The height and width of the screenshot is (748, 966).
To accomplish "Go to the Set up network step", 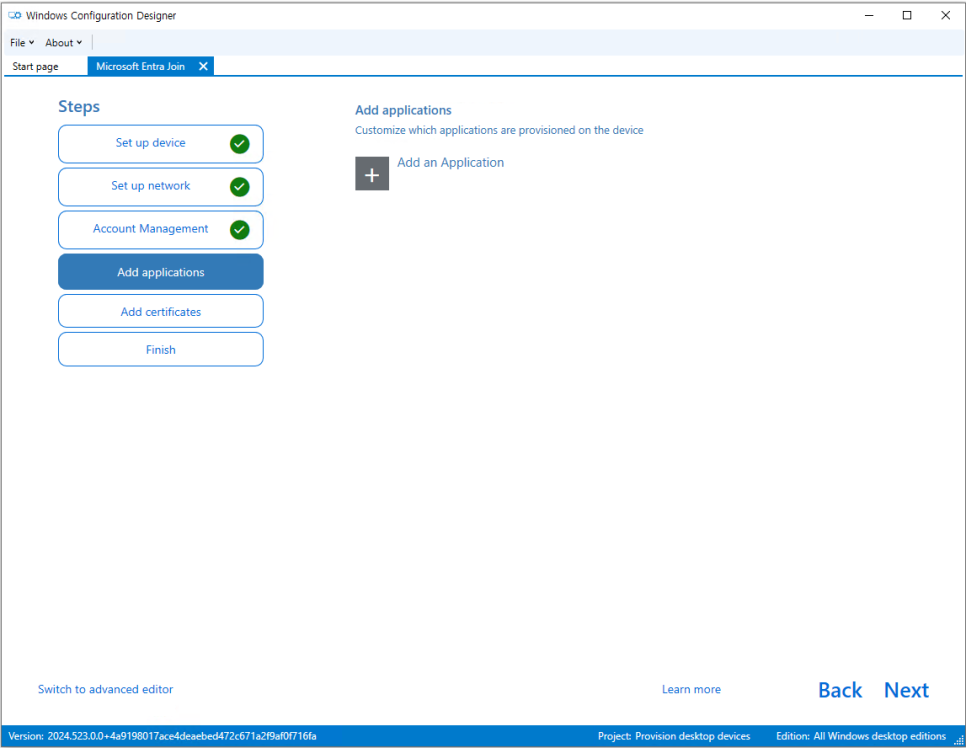I will 161,187.
